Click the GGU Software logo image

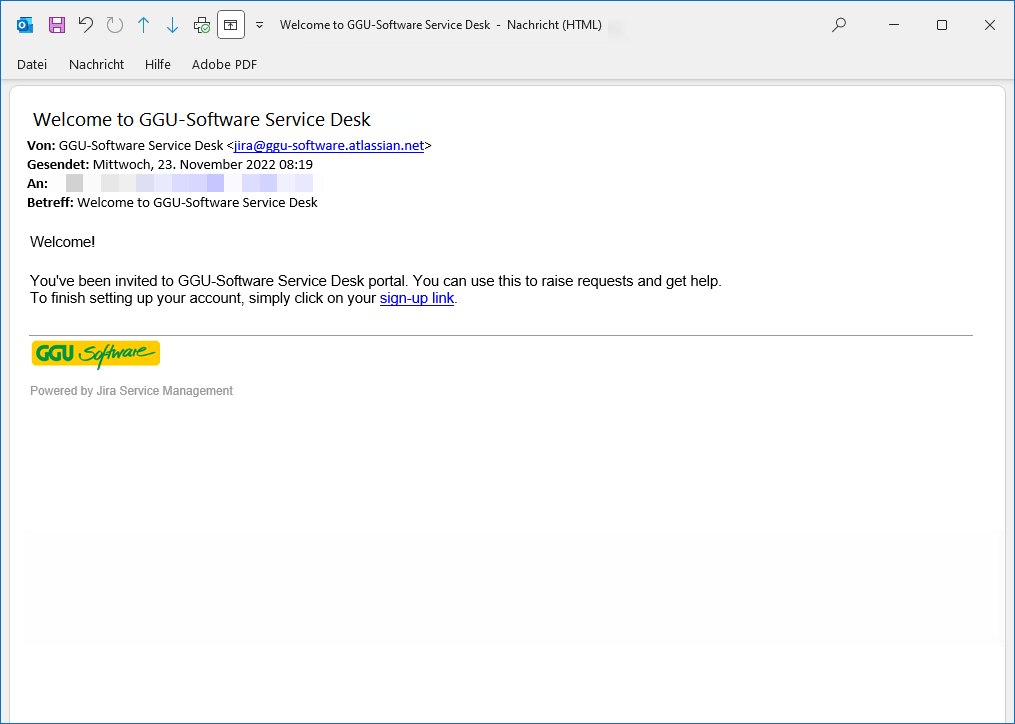coord(96,354)
